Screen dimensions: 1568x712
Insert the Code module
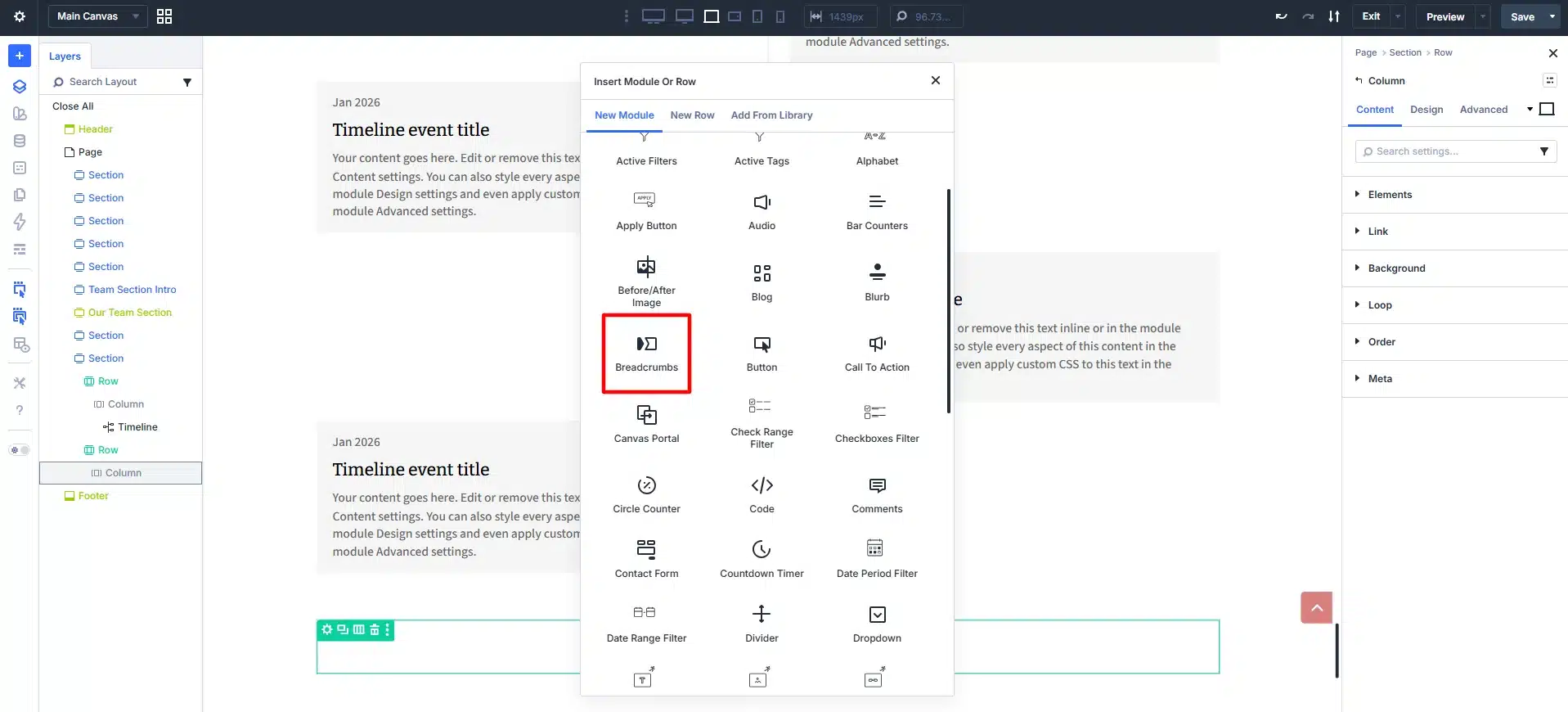tap(762, 495)
